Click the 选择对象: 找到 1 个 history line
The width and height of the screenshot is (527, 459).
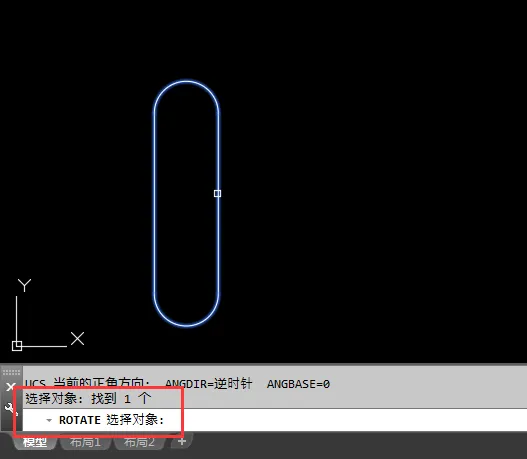tap(88, 399)
